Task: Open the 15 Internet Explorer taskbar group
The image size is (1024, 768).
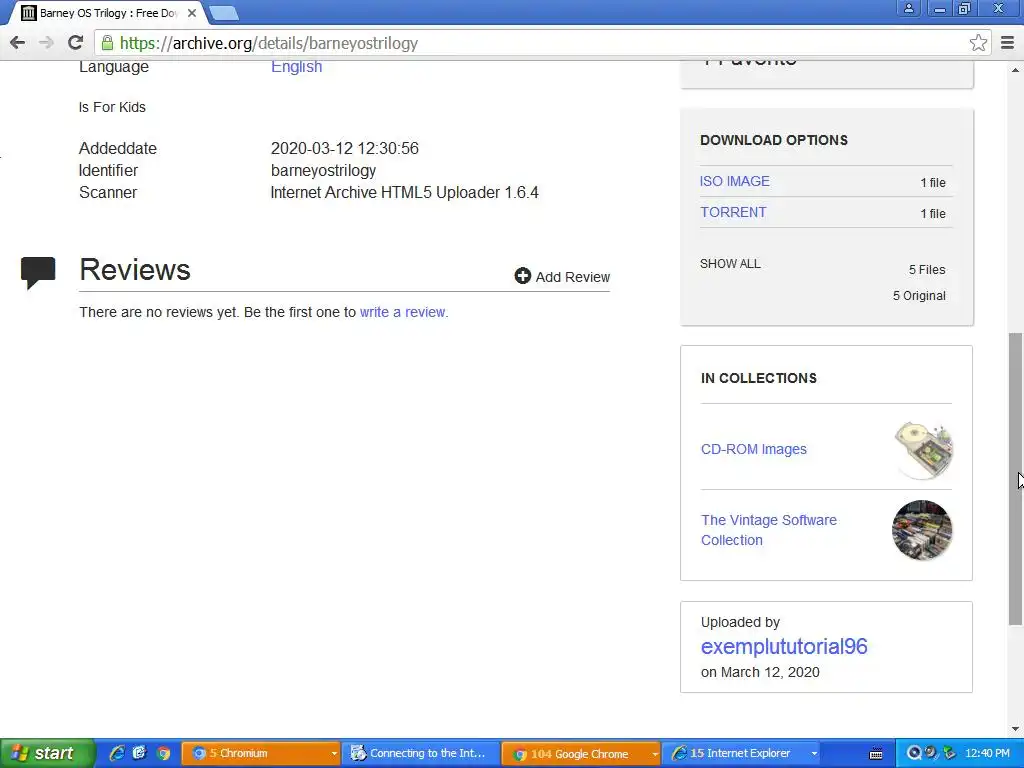Action: [741, 753]
